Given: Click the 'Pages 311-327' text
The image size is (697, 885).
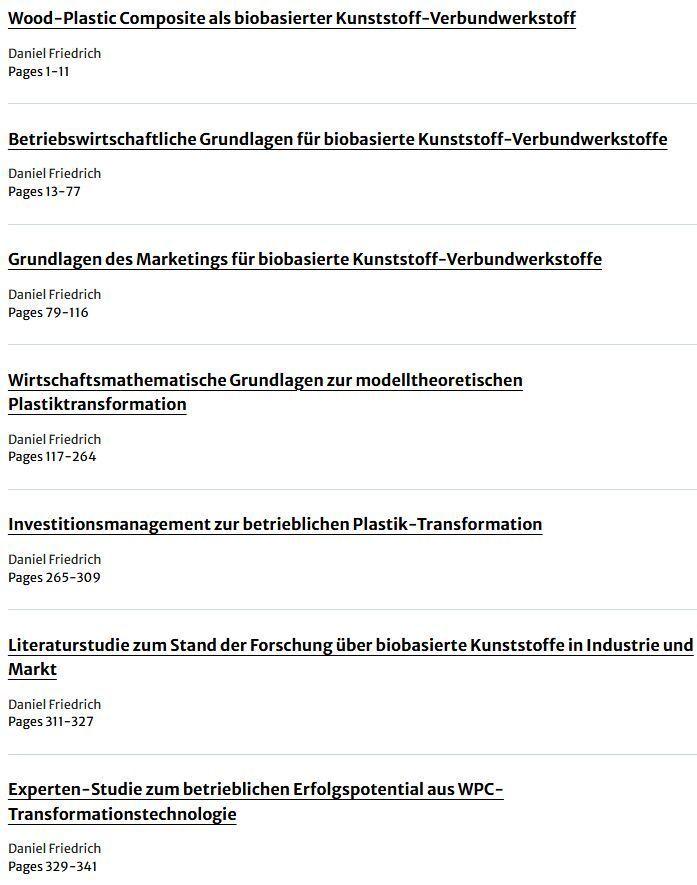Looking at the screenshot, I should [51, 721].
